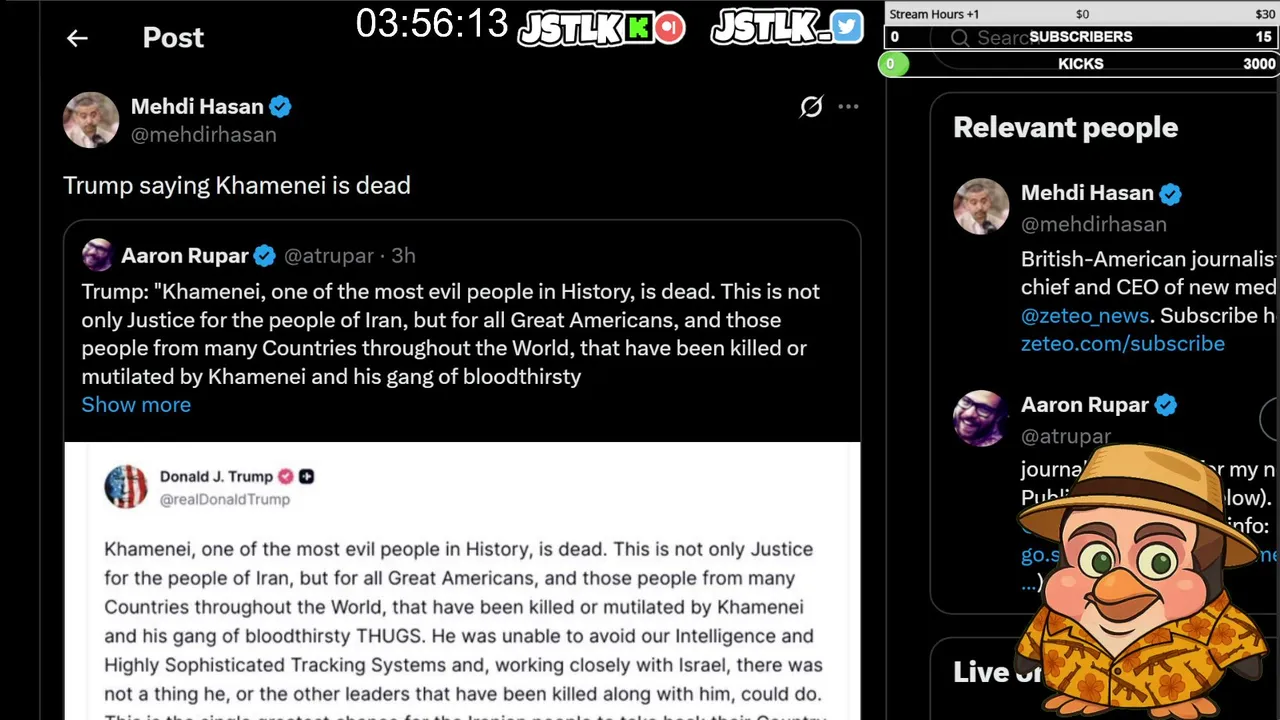Click the KICKS progress bar in the overlay
Screen dimensions: 1280x720
coord(1080,64)
